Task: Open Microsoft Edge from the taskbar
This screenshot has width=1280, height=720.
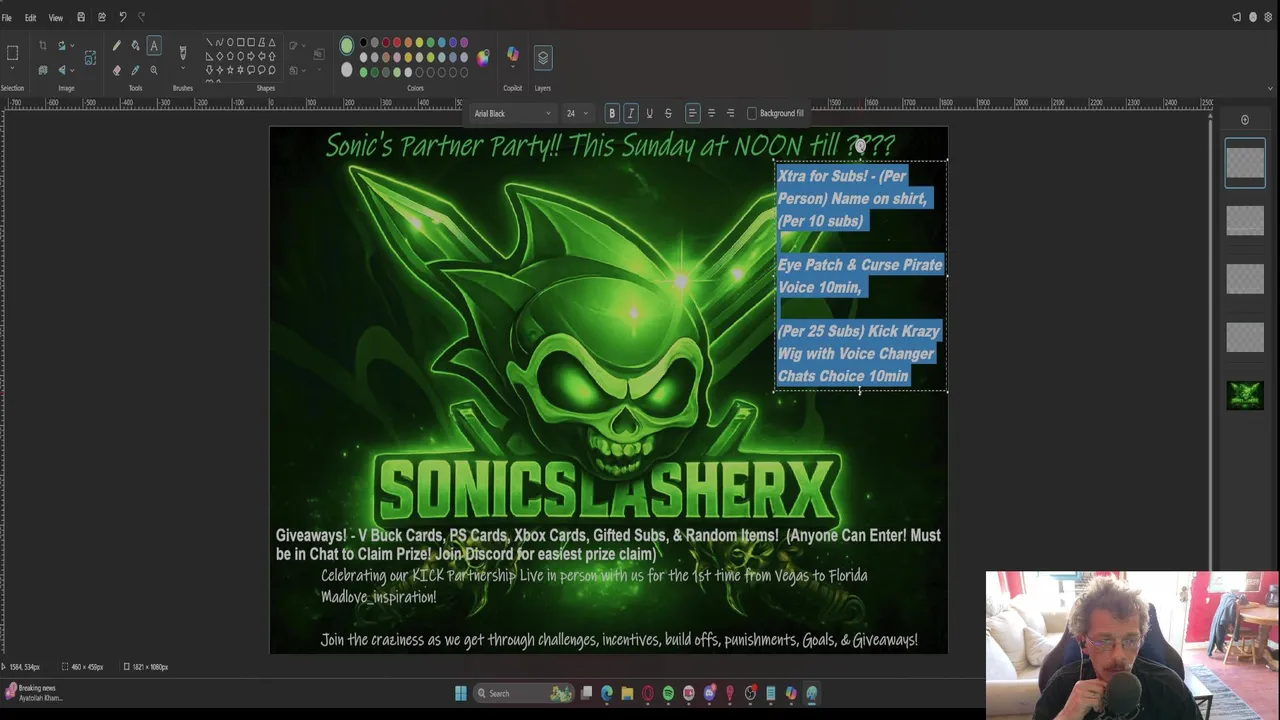Action: (x=607, y=693)
